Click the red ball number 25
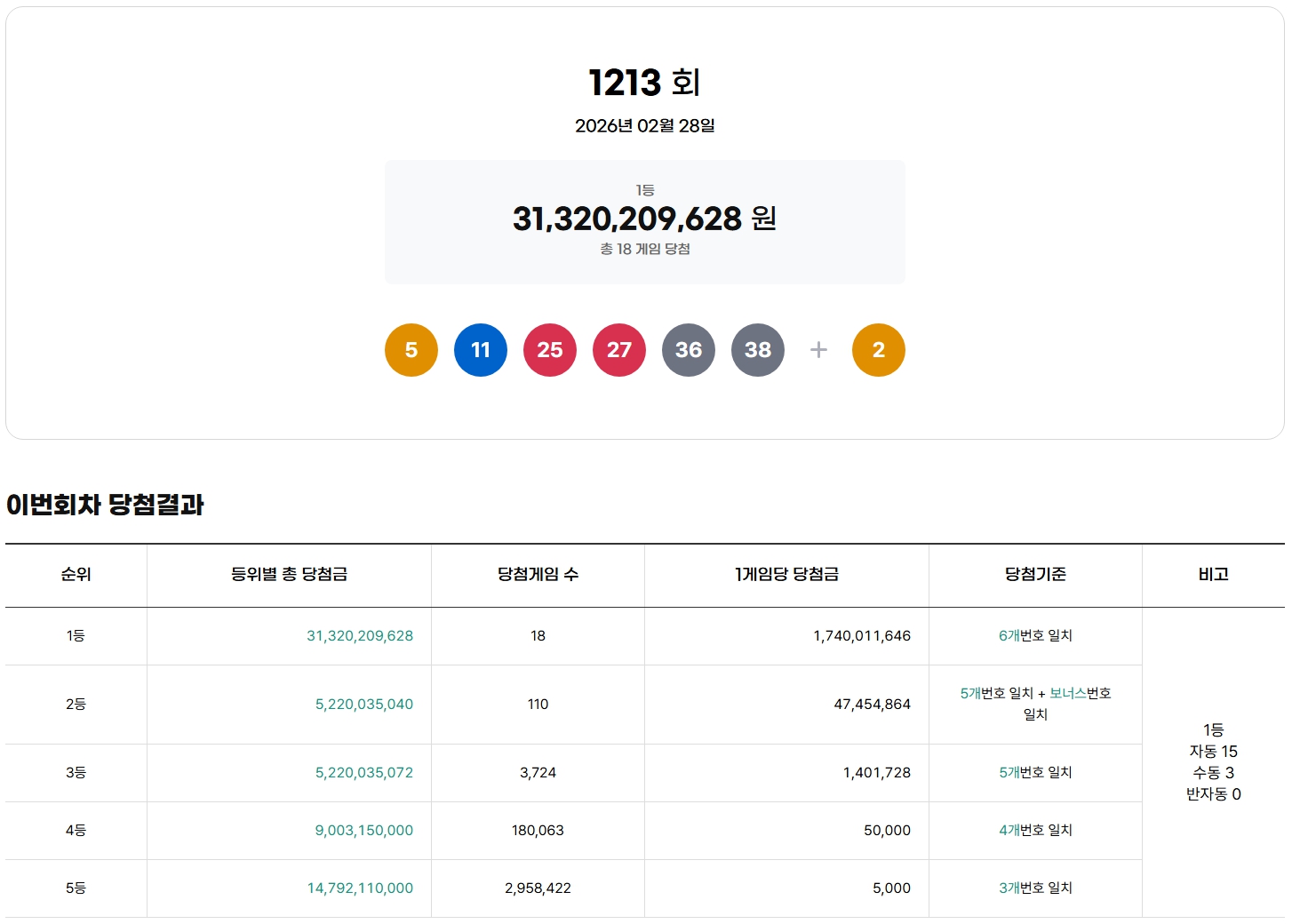Viewport: 1292px width, 924px height. click(550, 350)
